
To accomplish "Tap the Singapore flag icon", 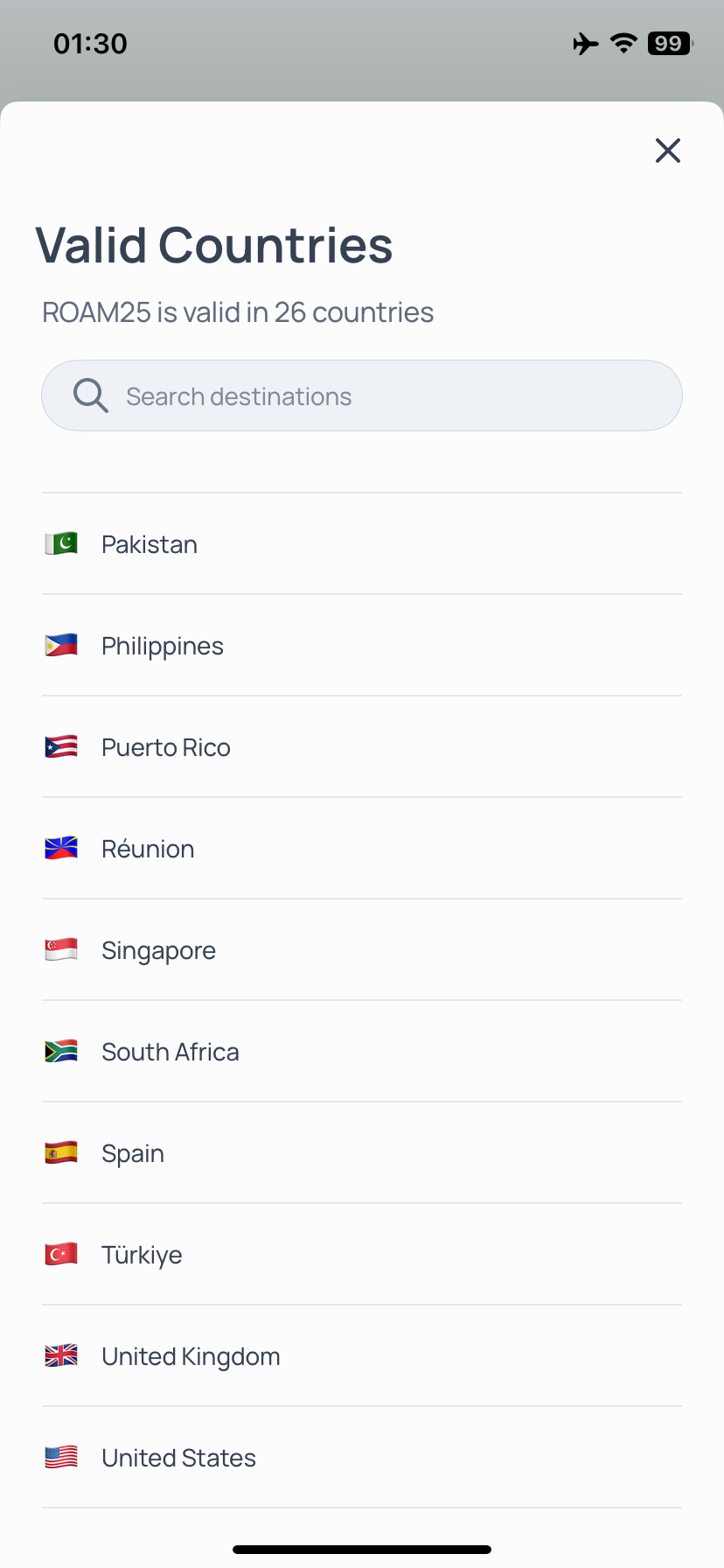I will click(61, 949).
